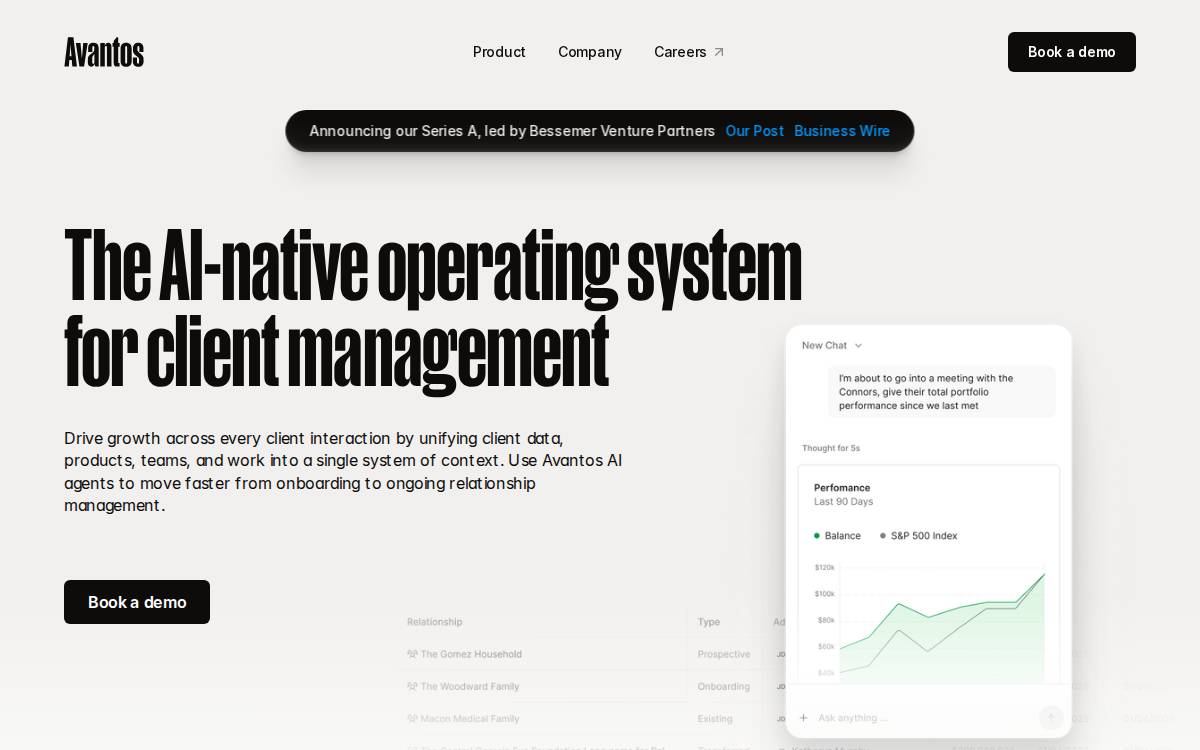Screen dimensions: 1200x750
Task: Open the Our Post link
Action: click(x=755, y=131)
